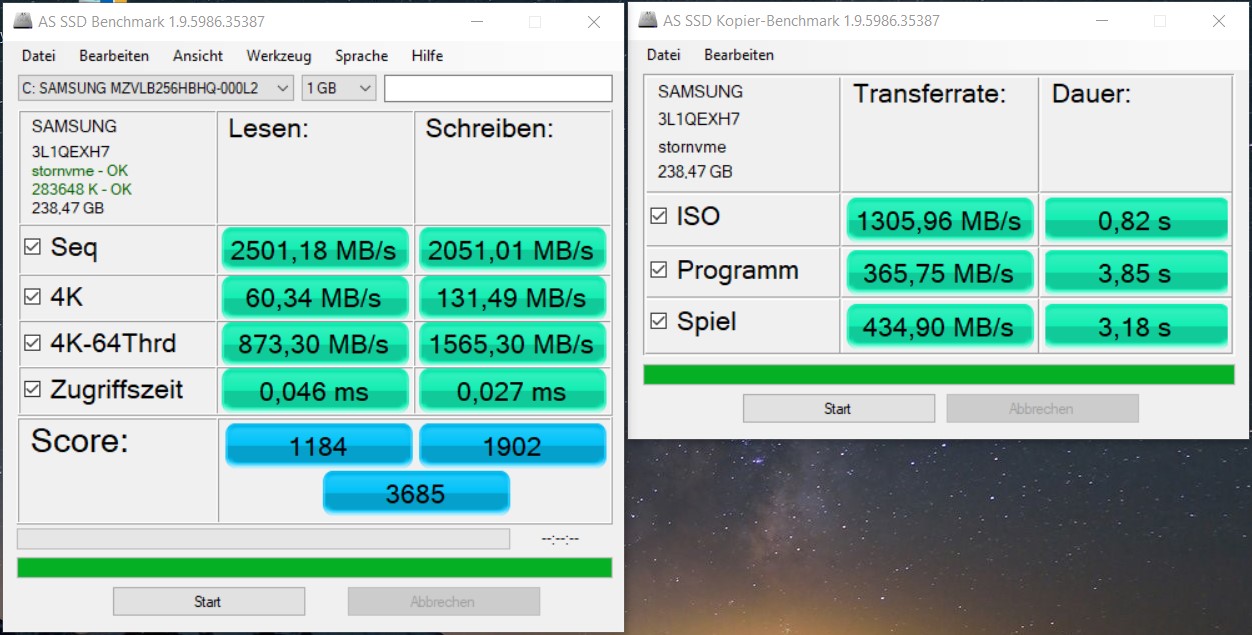Click the ISO transfer rate 1305,96 MB/s

[940, 220]
